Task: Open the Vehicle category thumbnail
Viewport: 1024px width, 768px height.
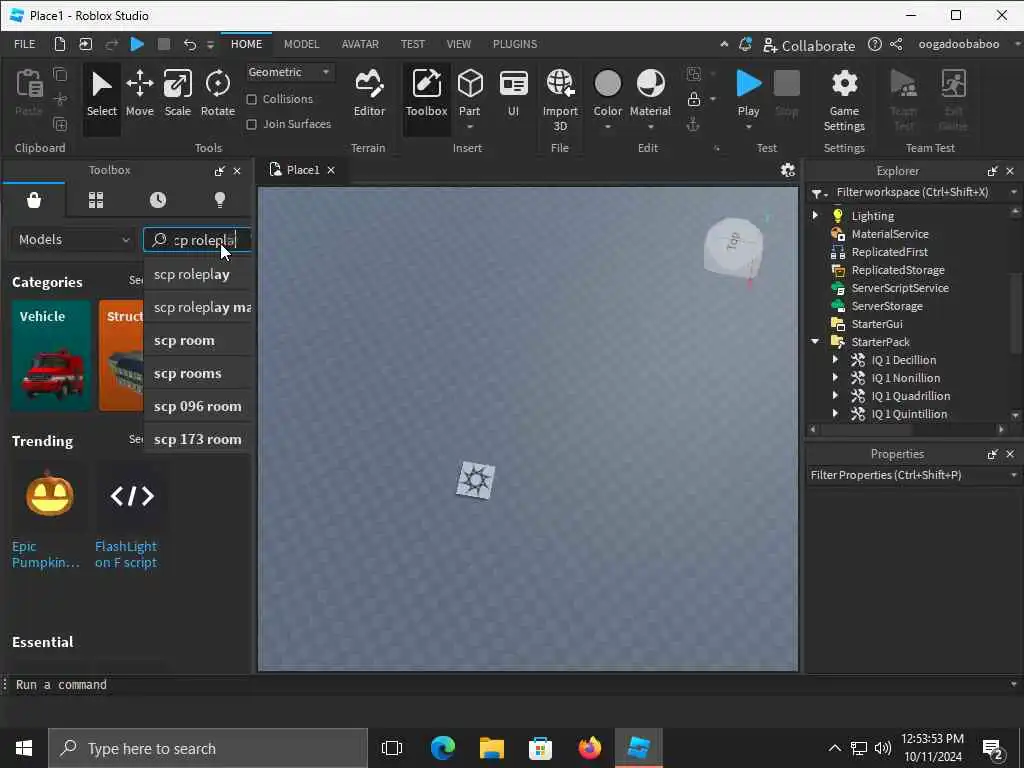Action: tap(51, 355)
